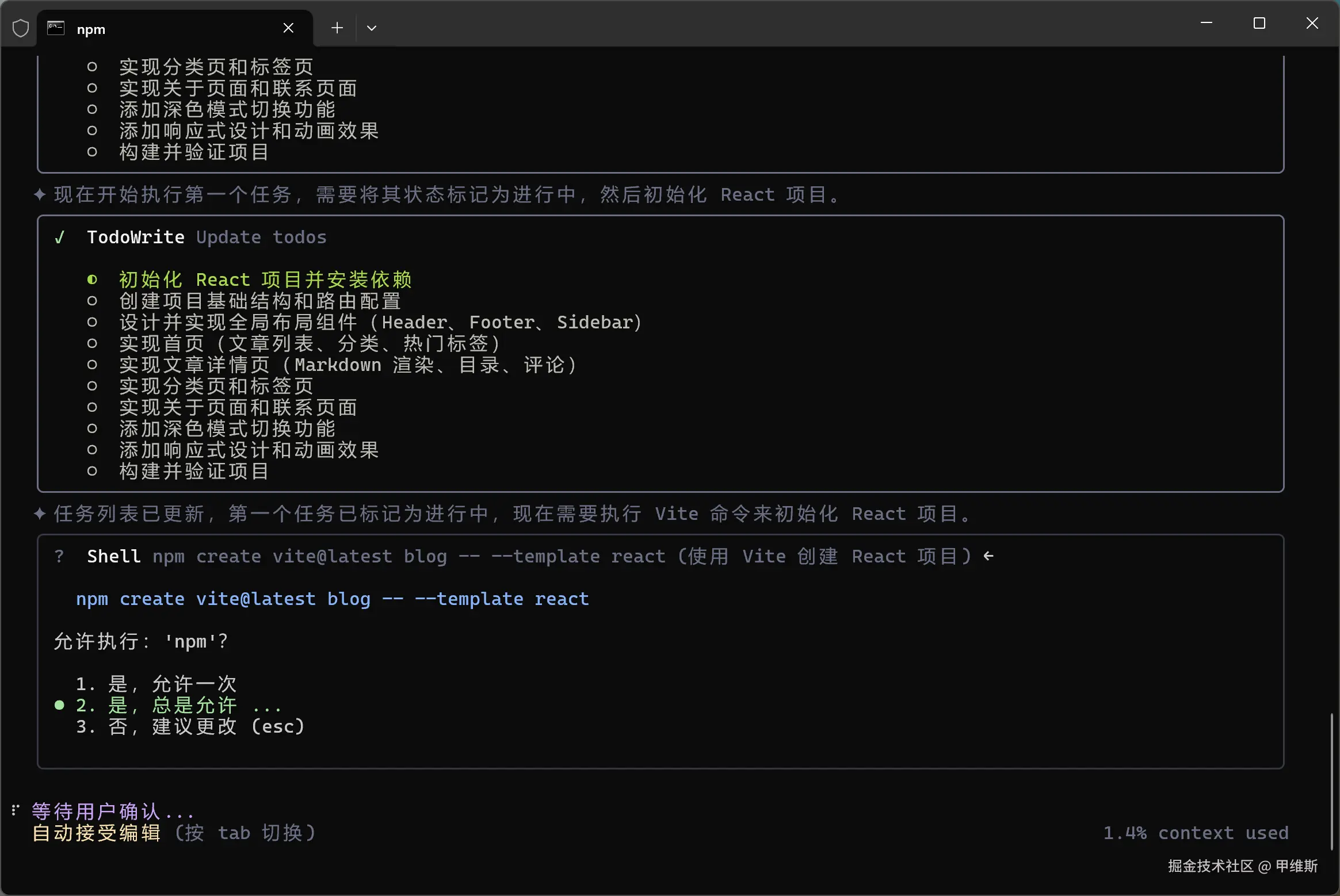Click the question mark icon beside Shell
This screenshot has height=896, width=1340.
click(x=59, y=556)
